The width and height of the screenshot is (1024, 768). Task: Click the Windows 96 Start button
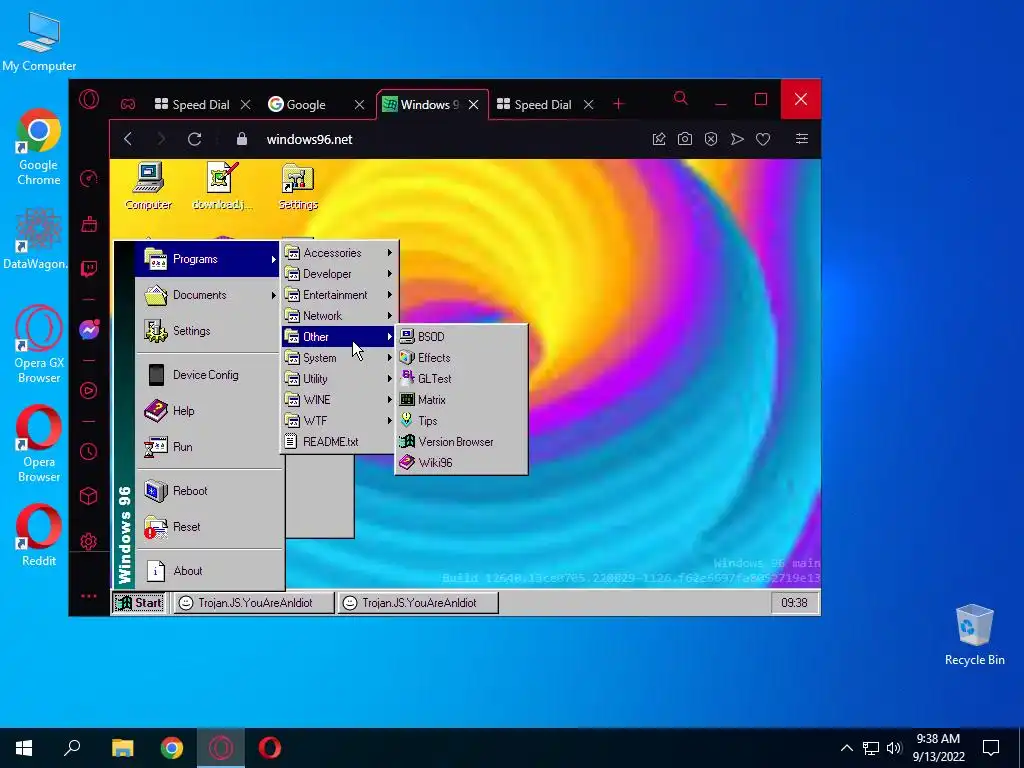pos(139,603)
